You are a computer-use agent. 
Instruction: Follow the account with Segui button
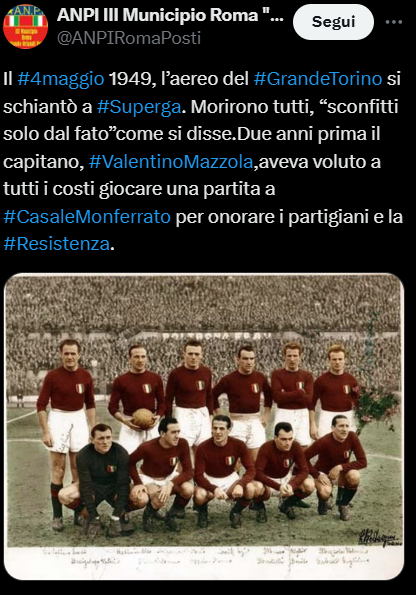333,22
